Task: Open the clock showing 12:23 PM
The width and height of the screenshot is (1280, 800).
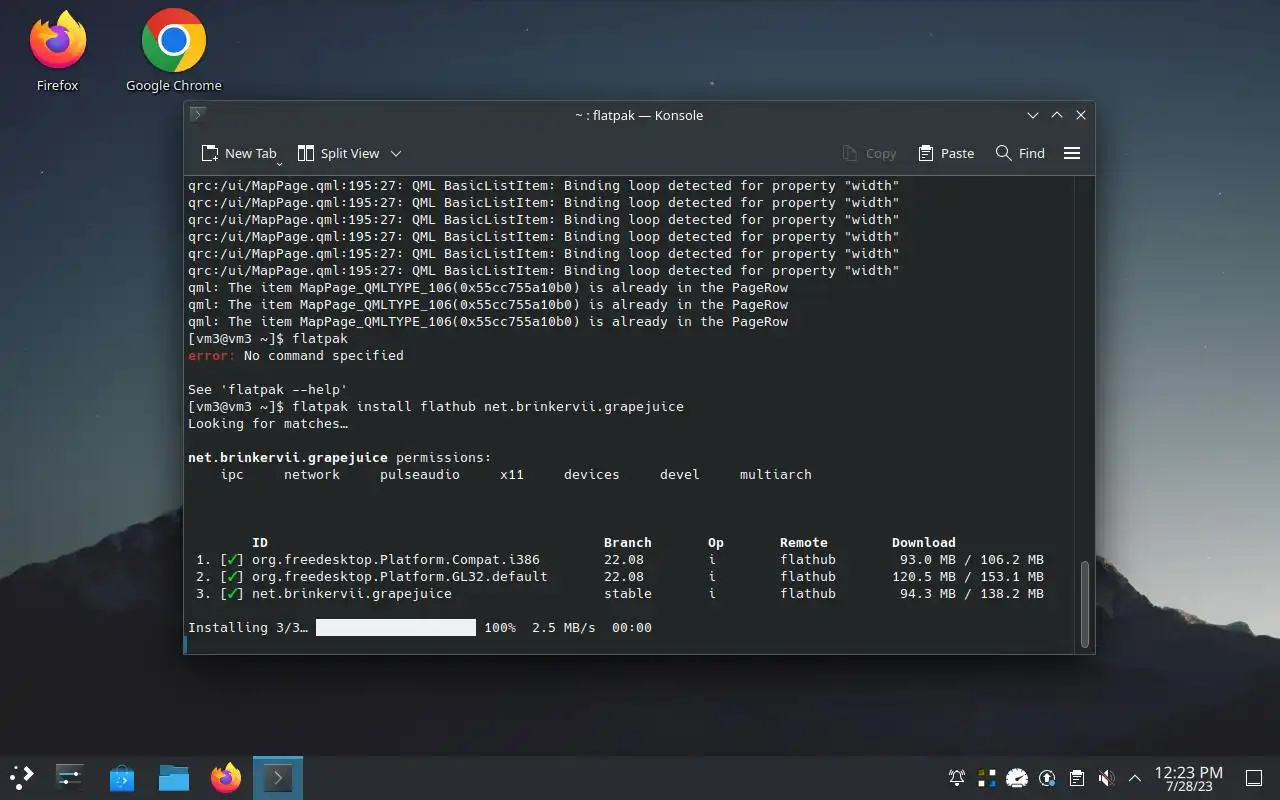Action: (1188, 778)
